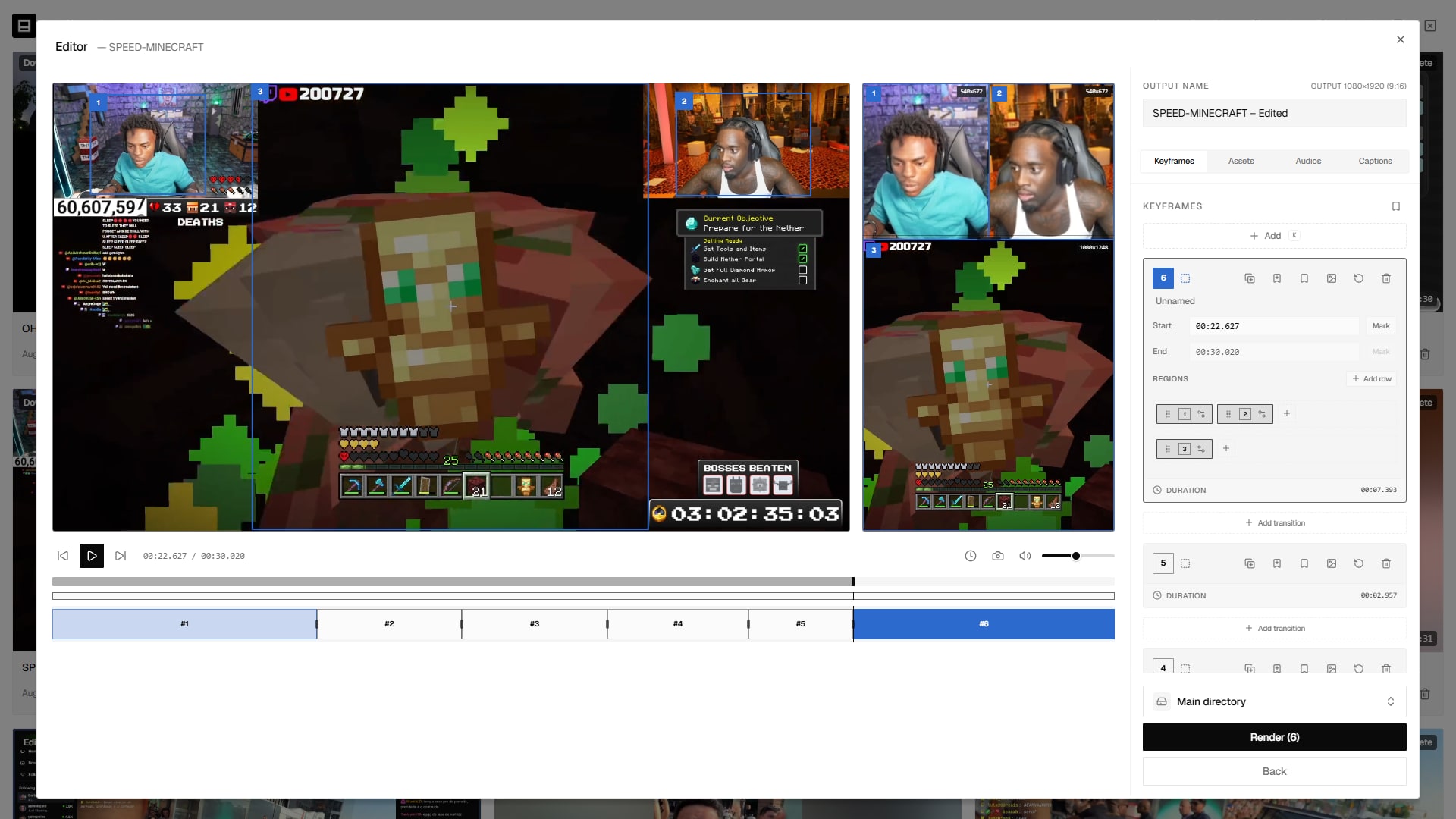This screenshot has height=819, width=1456.
Task: Close the Editor dialog
Action: point(1401,39)
